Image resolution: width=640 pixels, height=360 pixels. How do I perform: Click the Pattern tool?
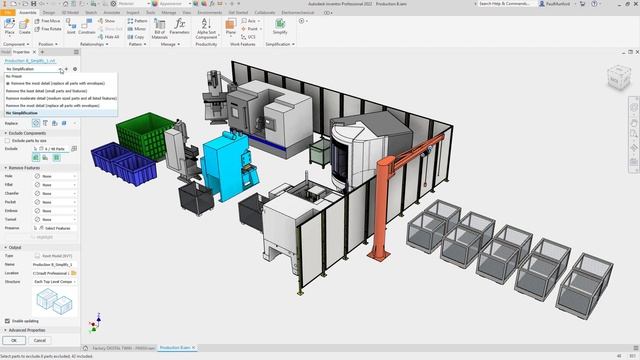138,21
